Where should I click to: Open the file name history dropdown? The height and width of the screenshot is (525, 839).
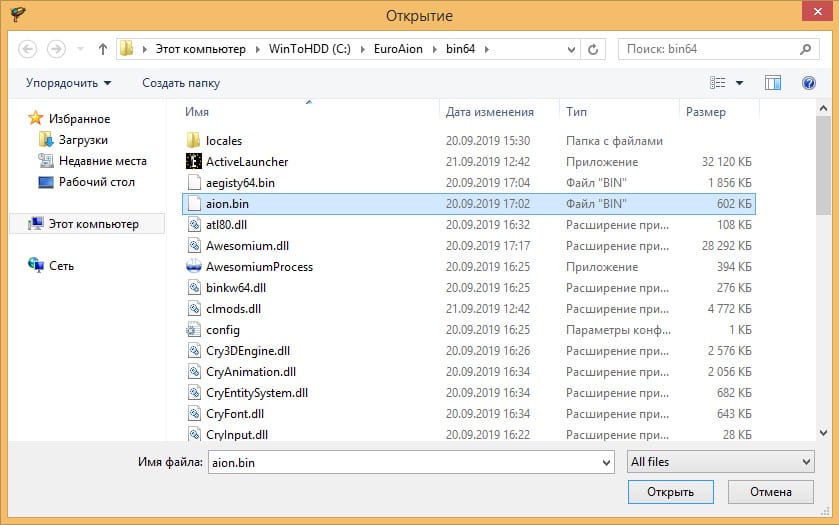point(605,462)
